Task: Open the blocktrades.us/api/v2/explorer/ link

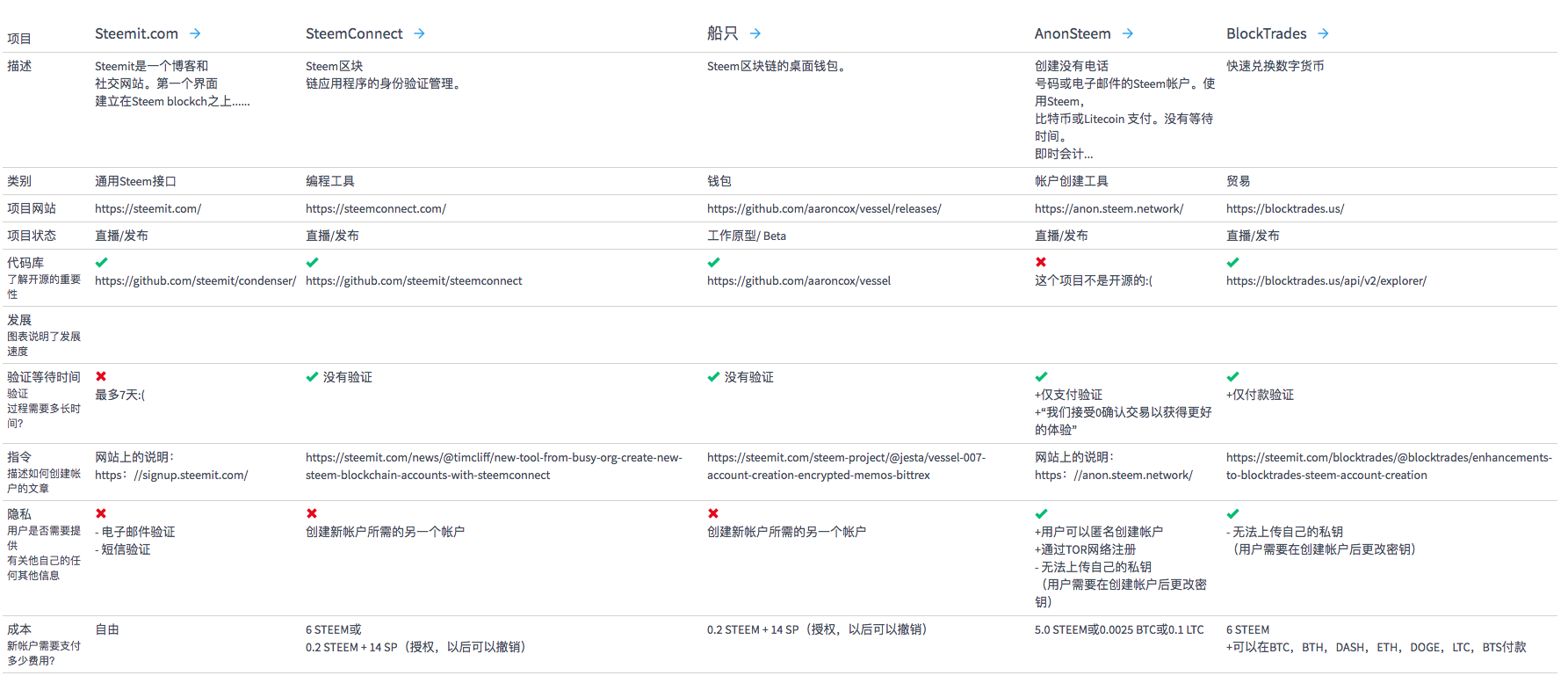Action: 1326,280
